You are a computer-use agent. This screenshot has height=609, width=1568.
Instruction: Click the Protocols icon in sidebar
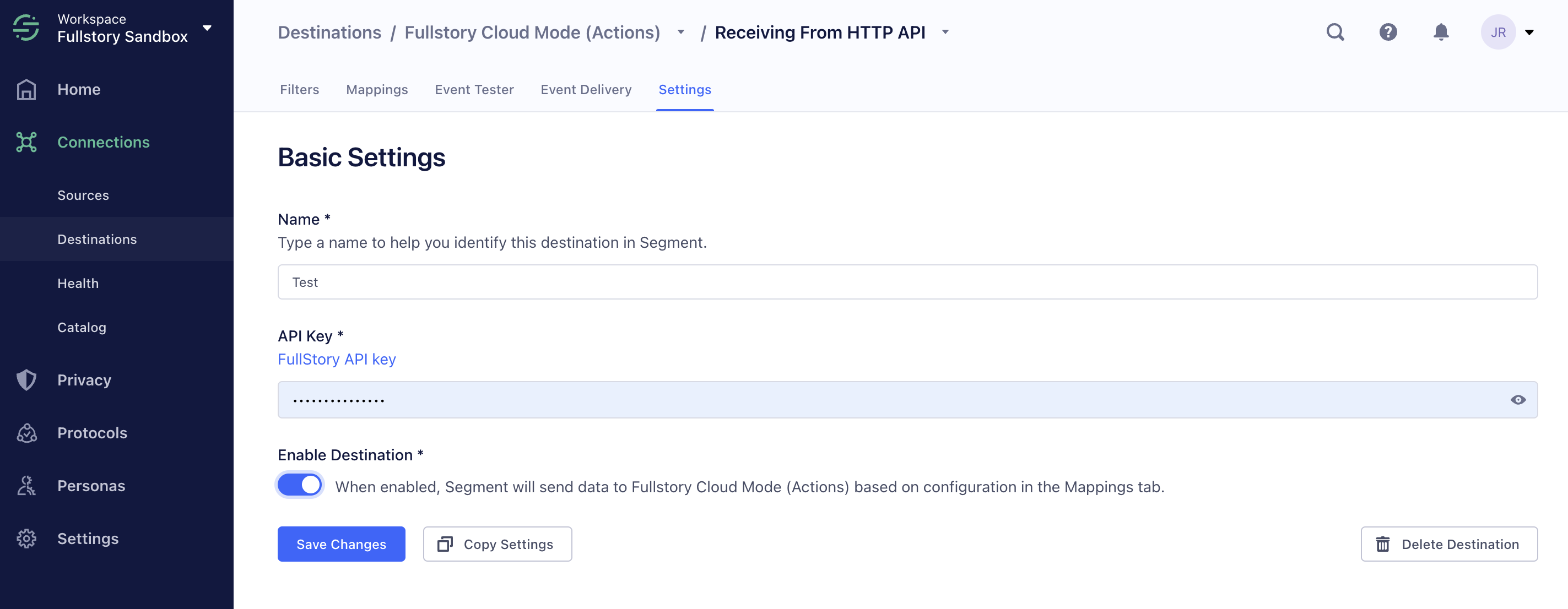pyautogui.click(x=26, y=433)
